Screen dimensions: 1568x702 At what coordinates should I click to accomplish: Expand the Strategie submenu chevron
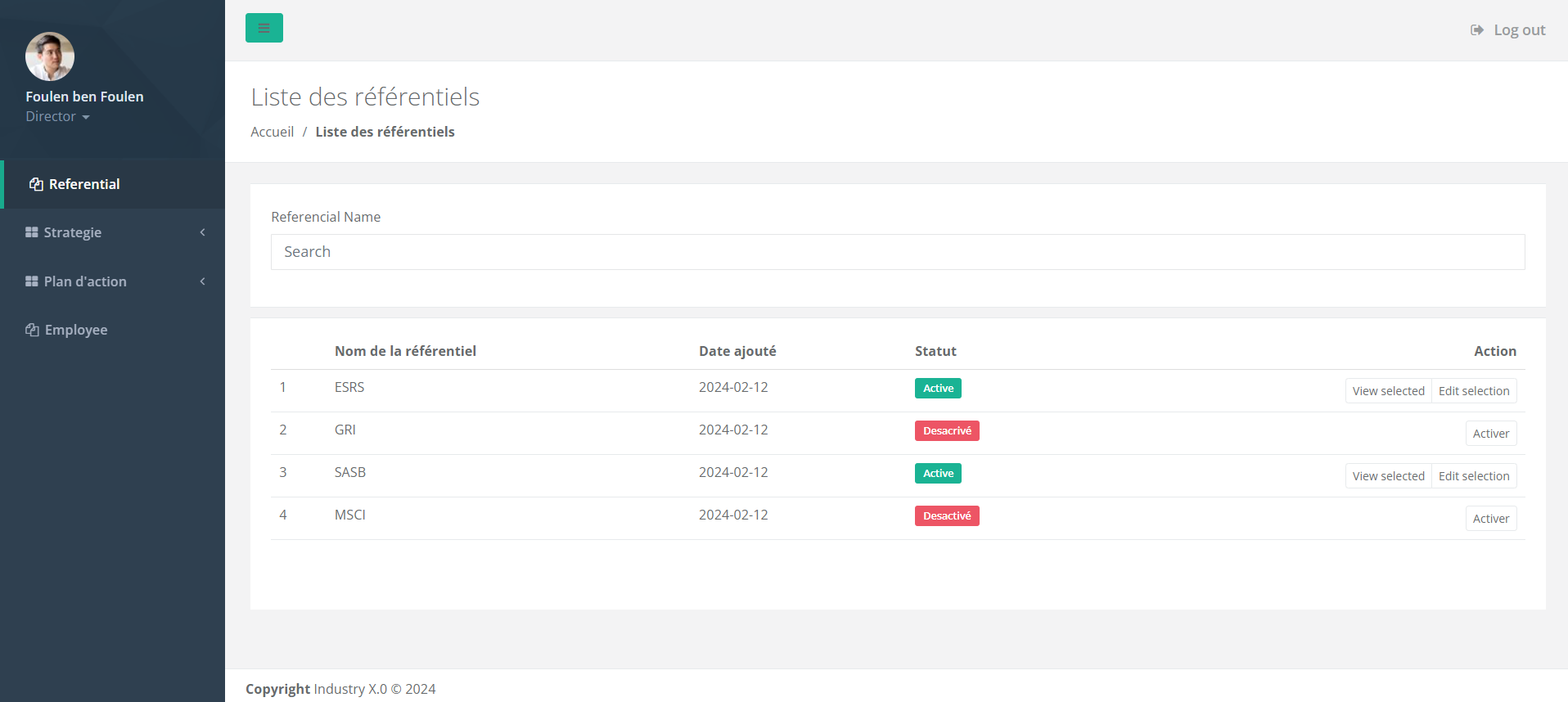pyautogui.click(x=202, y=232)
